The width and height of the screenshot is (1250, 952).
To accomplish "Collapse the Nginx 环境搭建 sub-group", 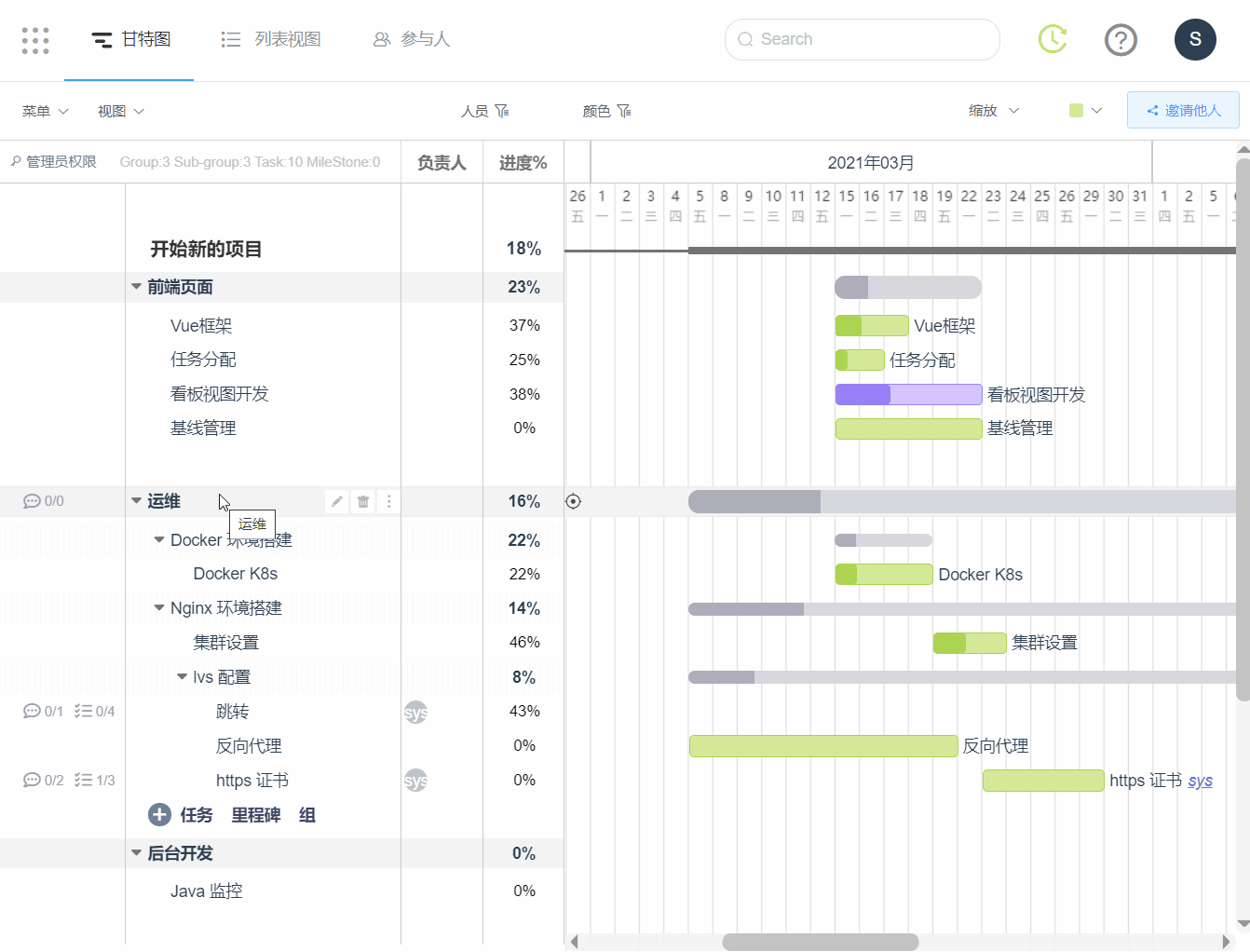I will (x=159, y=608).
